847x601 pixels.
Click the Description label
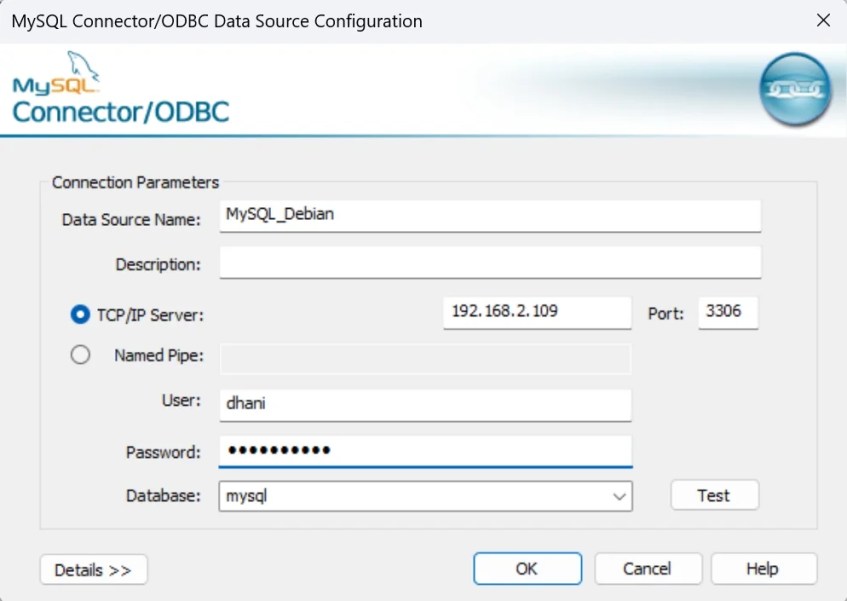(x=158, y=265)
